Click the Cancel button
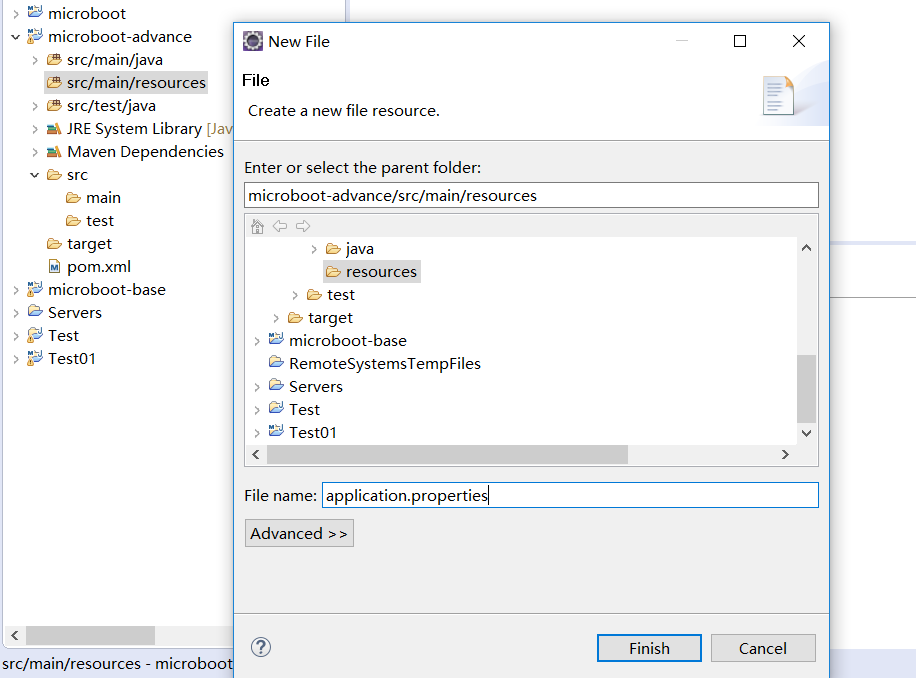This screenshot has width=916, height=678. pyautogui.click(x=763, y=648)
